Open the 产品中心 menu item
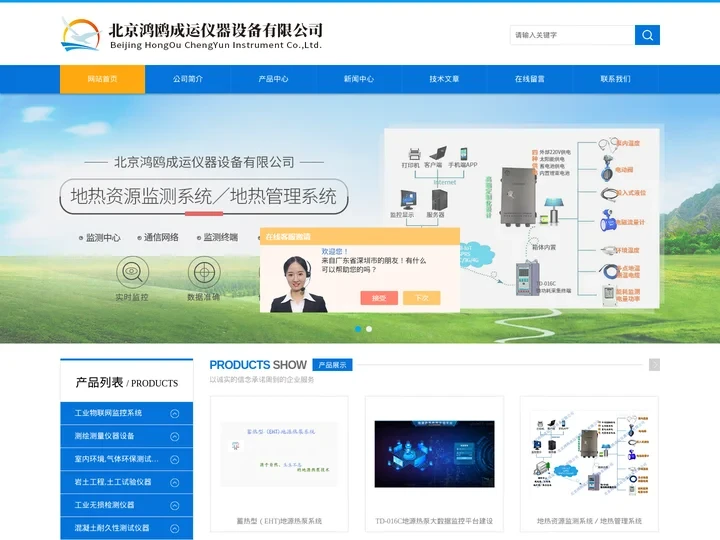The width and height of the screenshot is (720, 540). [x=273, y=79]
